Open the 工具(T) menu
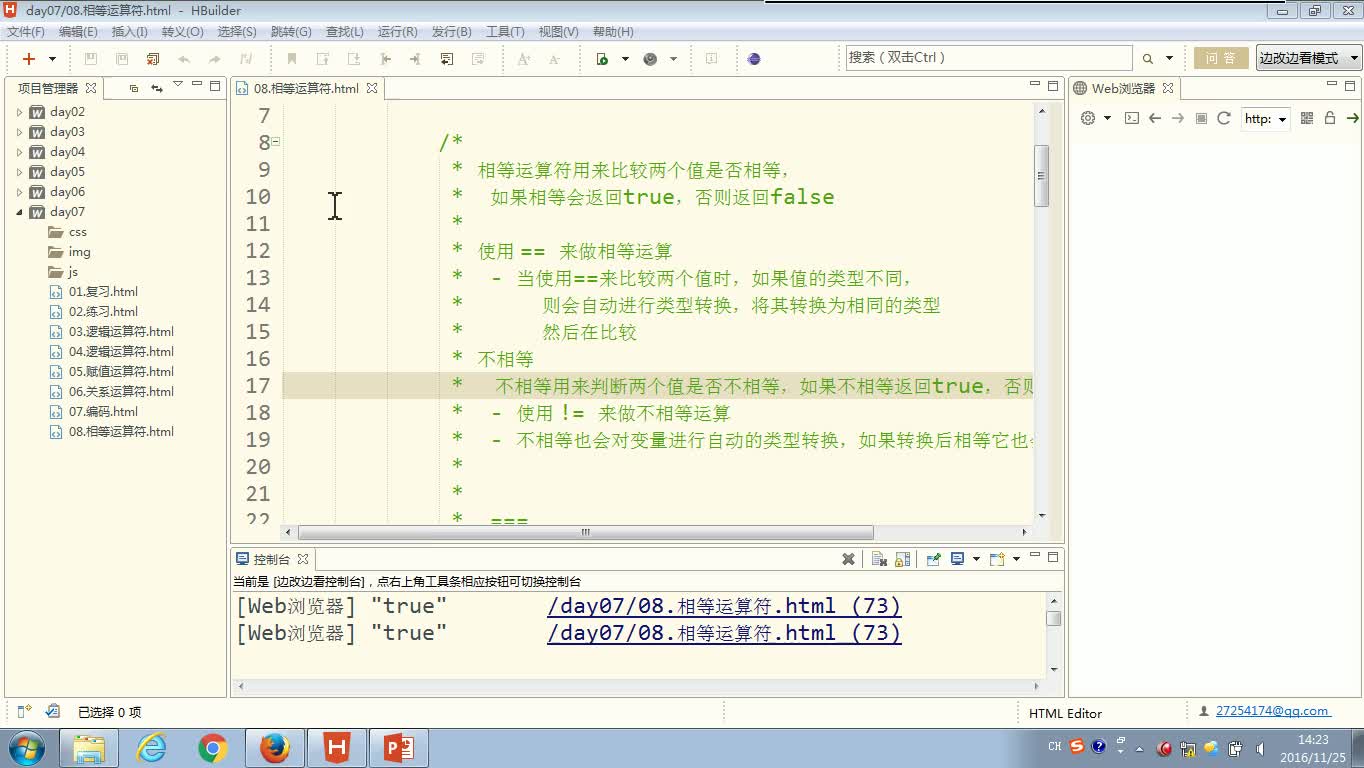 point(505,32)
